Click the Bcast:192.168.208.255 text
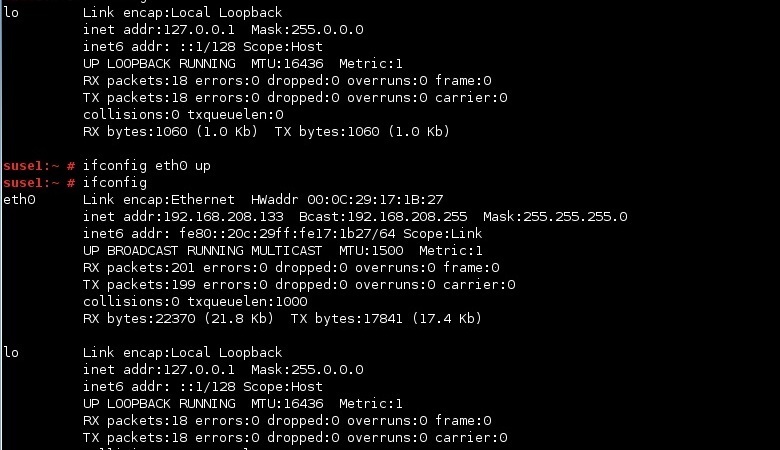This screenshot has height=450, width=780. (x=383, y=217)
